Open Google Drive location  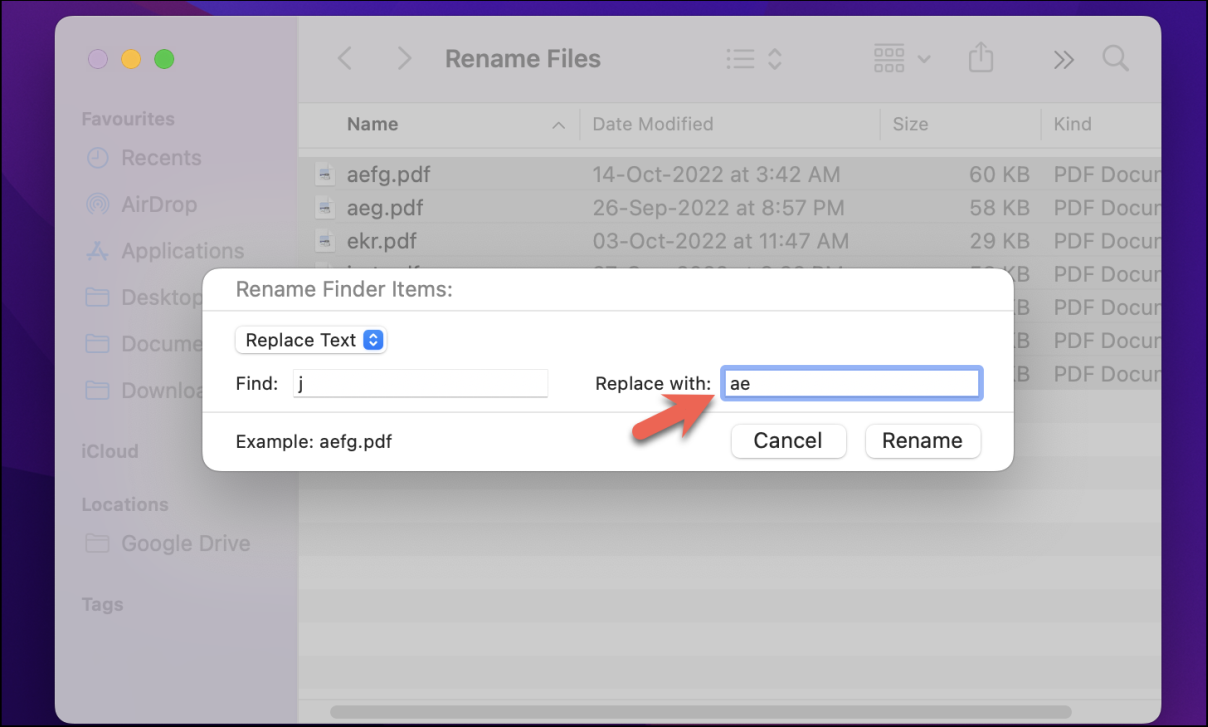pyautogui.click(x=185, y=544)
